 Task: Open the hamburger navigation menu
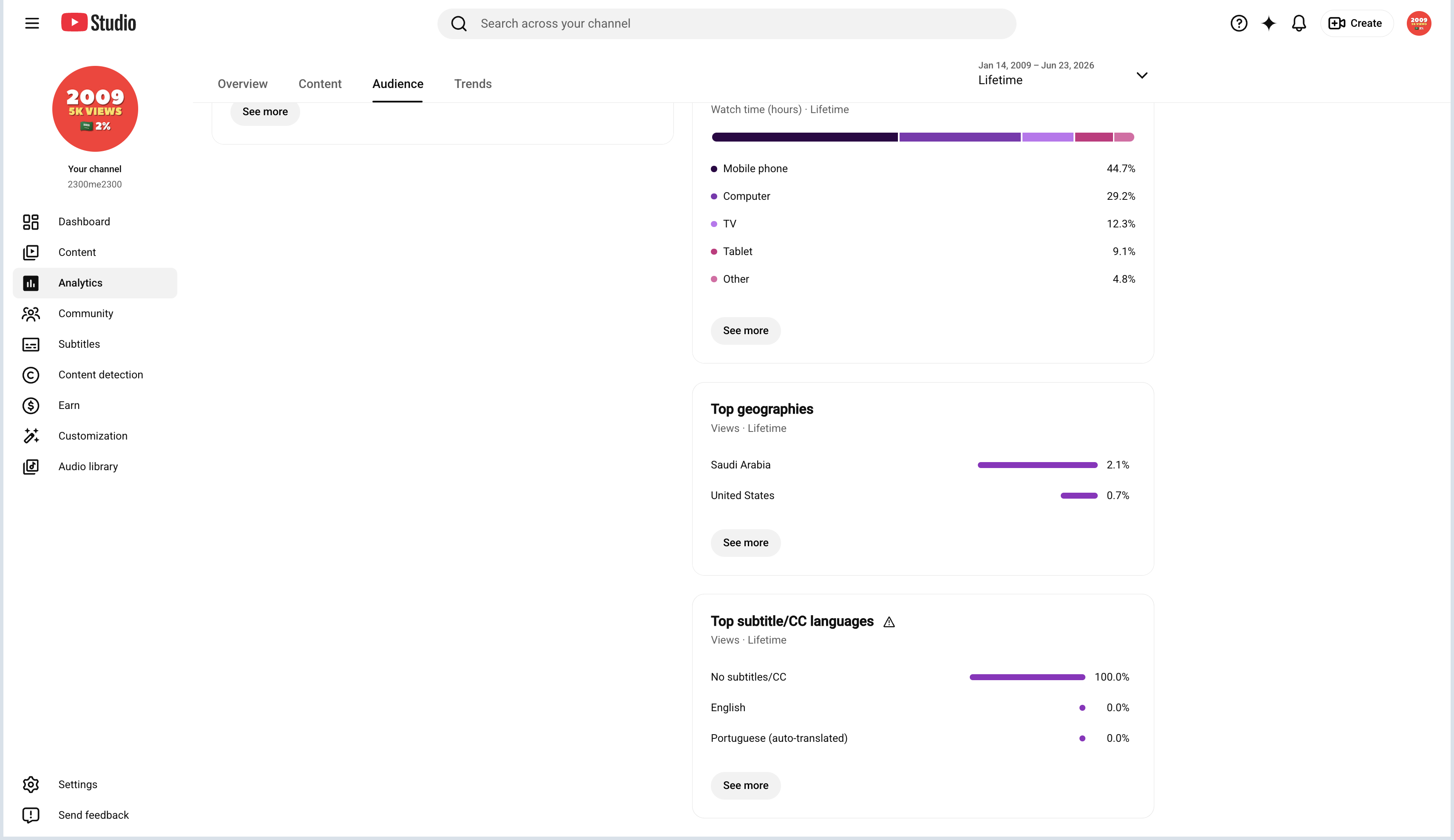(32, 23)
